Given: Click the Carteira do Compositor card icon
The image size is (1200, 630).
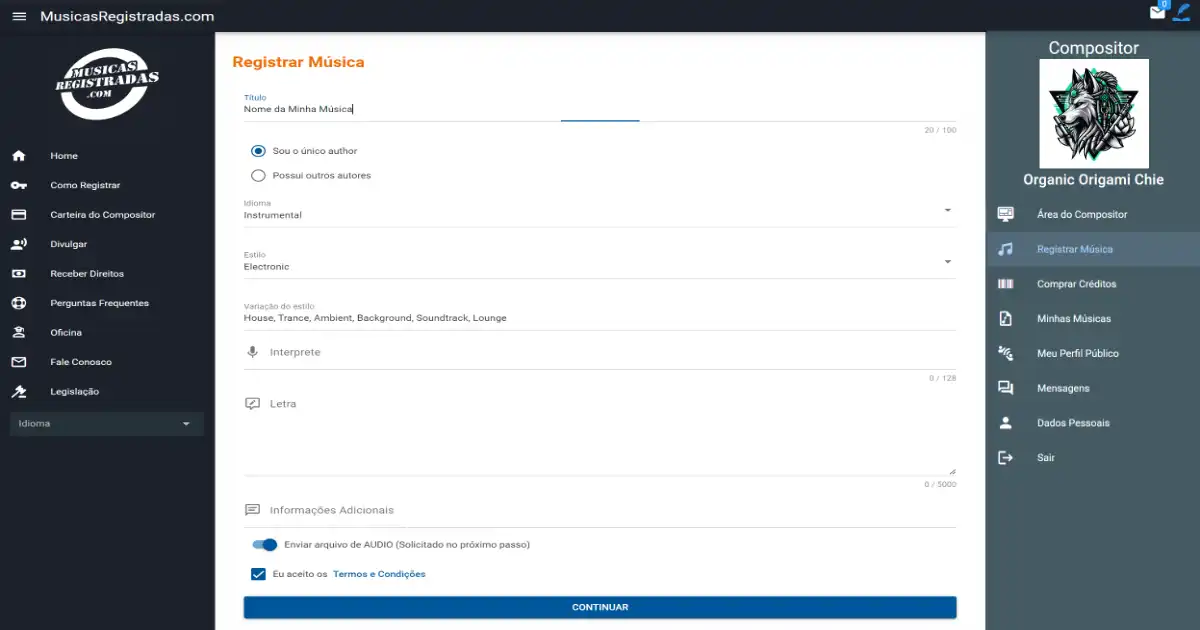Looking at the screenshot, I should point(18,215).
